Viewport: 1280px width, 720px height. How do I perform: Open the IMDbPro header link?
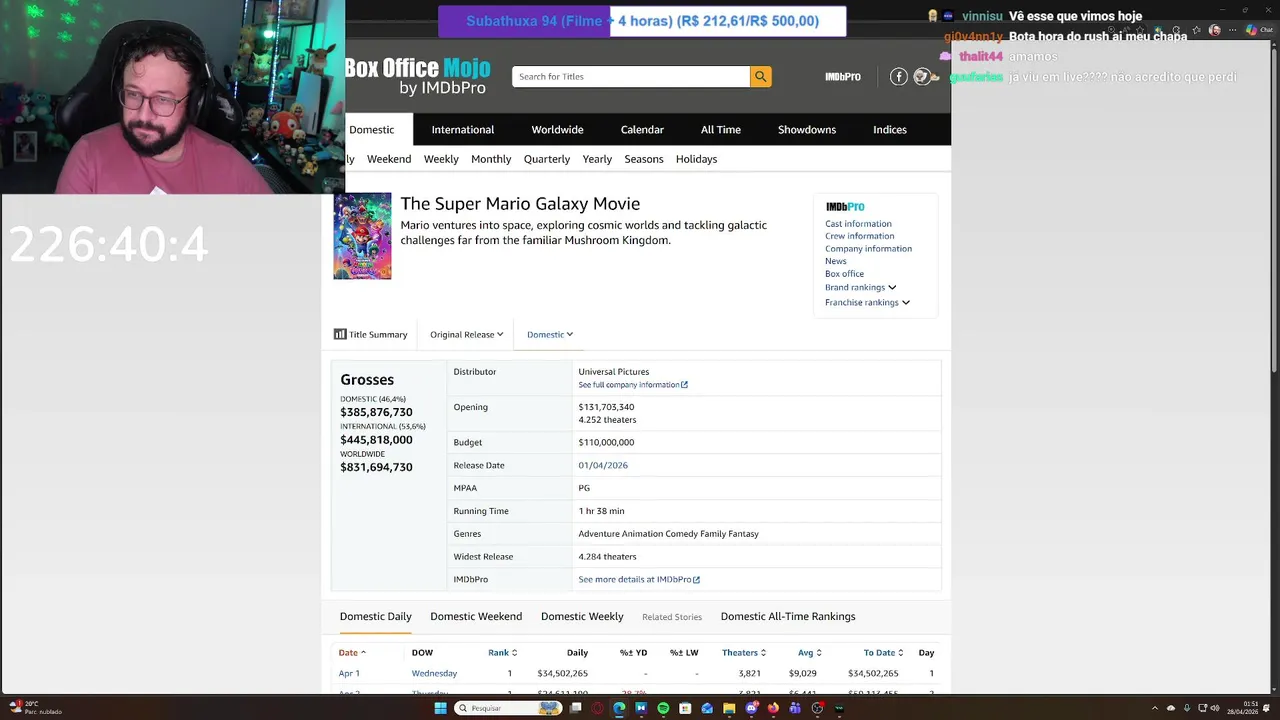point(843,77)
